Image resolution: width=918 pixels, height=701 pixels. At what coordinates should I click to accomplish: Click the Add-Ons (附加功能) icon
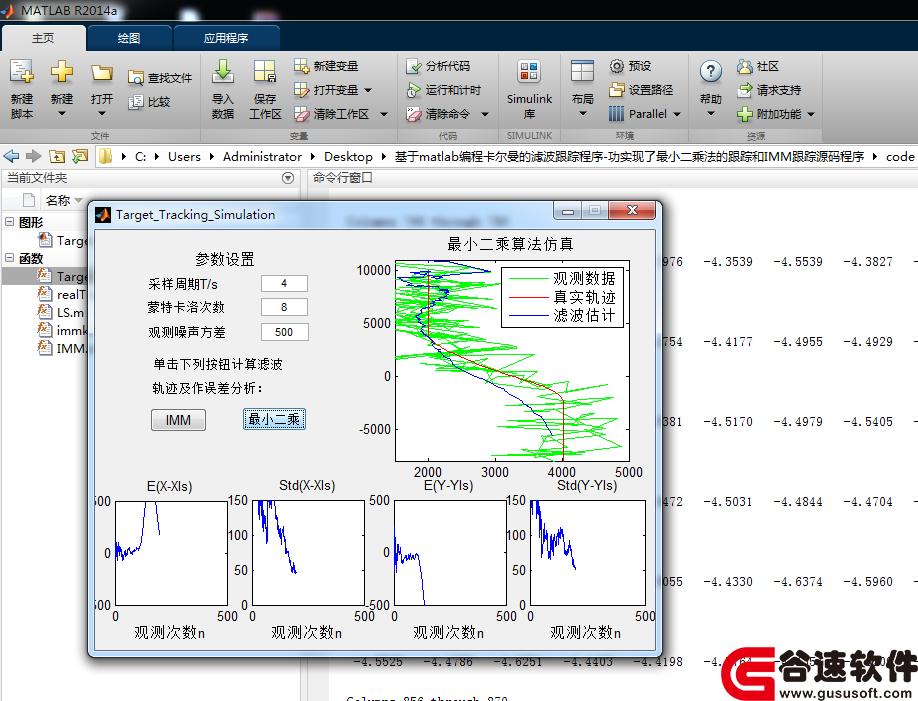[745, 114]
